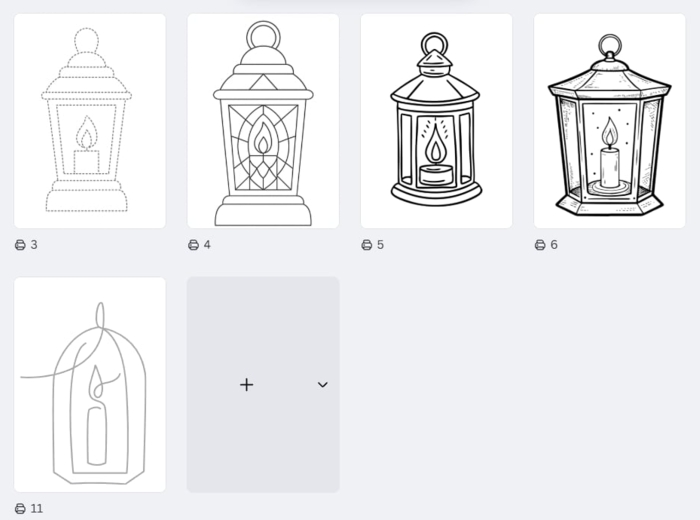Click the printer icon beside page 4
This screenshot has height=520, width=700.
[193, 245]
